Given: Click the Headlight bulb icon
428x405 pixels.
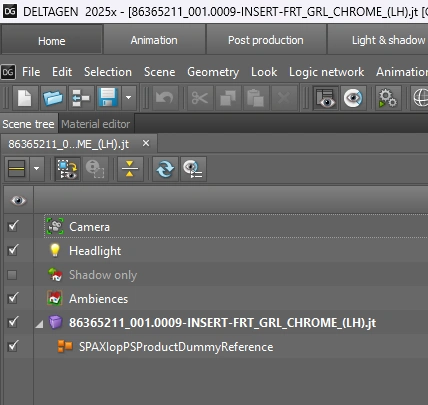Looking at the screenshot, I should point(55,250).
